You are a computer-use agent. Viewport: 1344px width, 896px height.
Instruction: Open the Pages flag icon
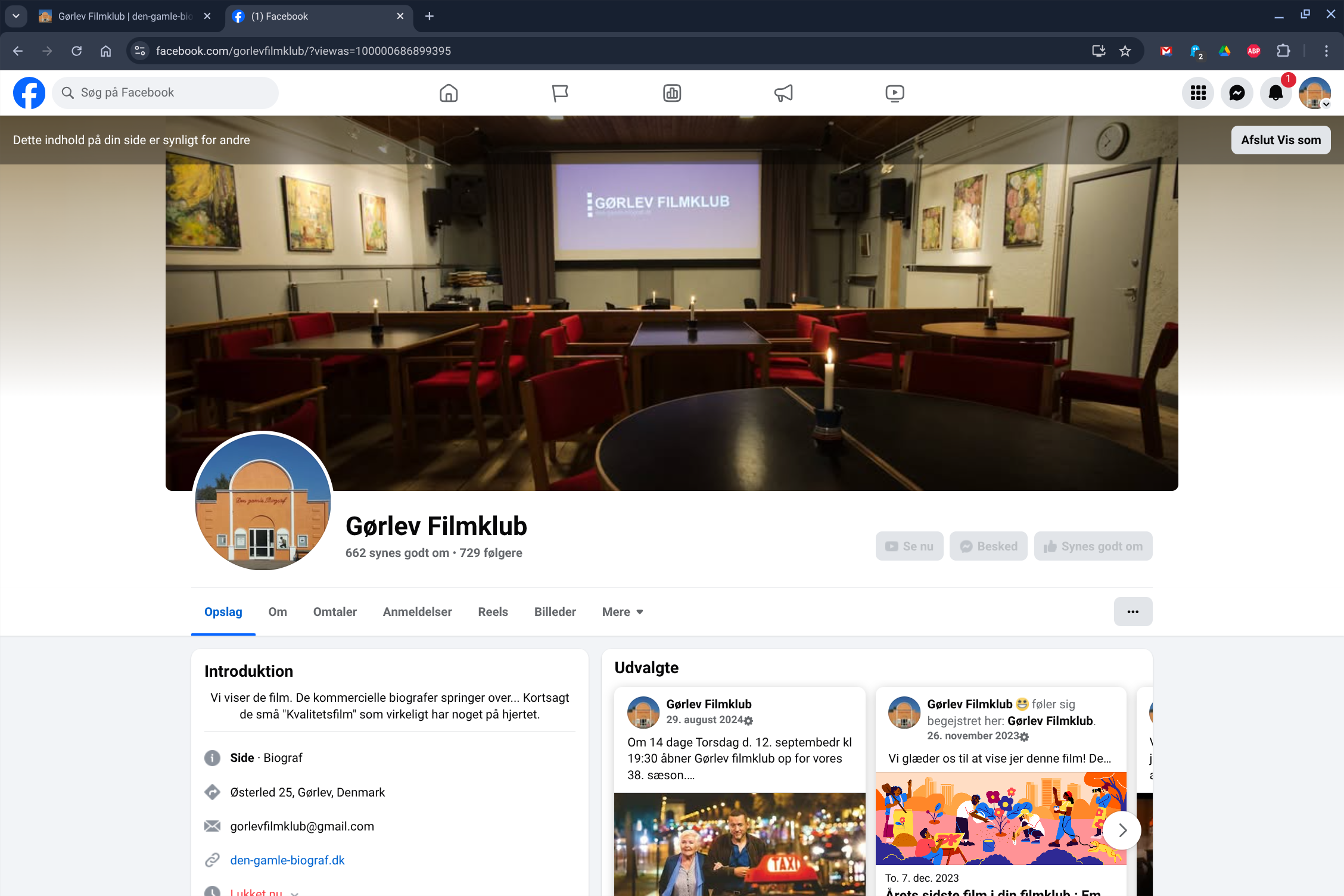coord(560,93)
